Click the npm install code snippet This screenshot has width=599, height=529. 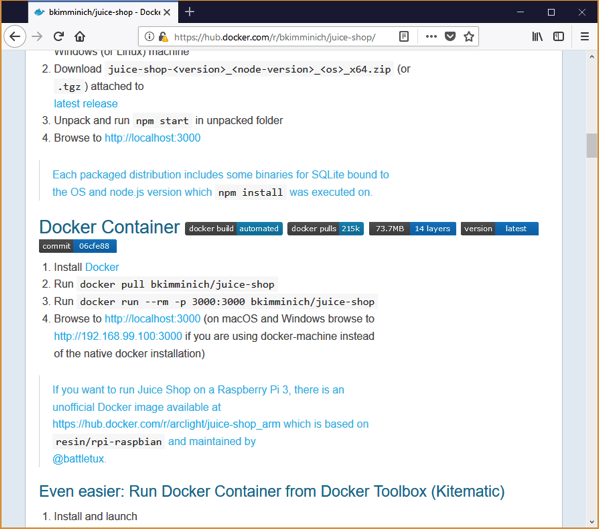pos(251,192)
